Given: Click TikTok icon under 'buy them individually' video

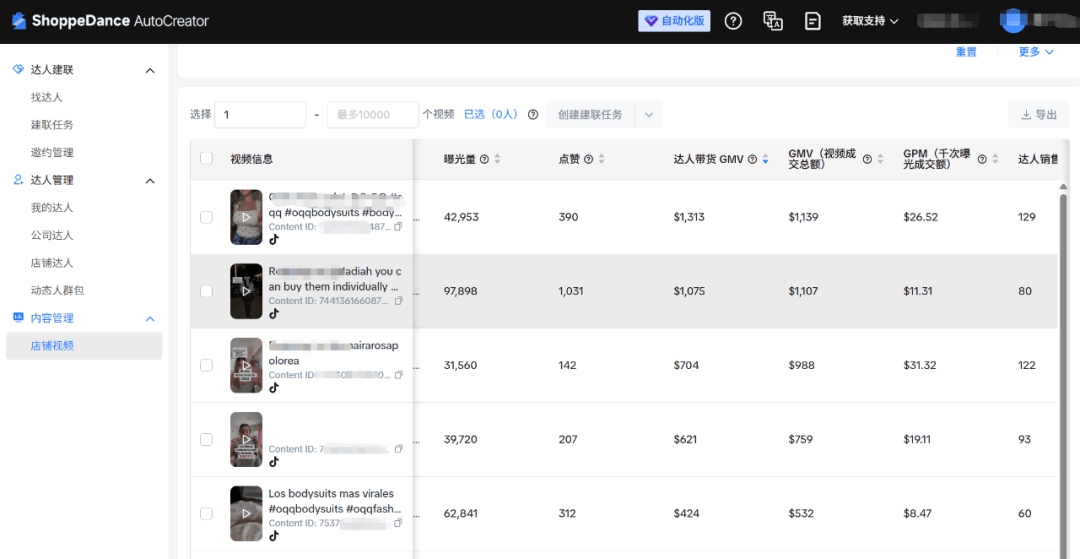Looking at the screenshot, I should click(x=273, y=313).
